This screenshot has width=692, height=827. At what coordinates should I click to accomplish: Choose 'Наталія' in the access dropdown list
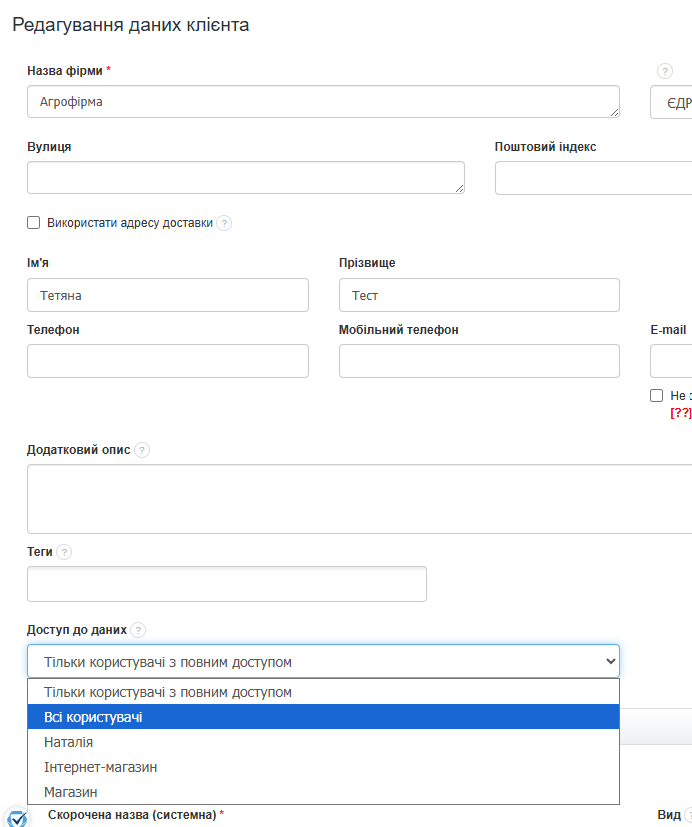click(323, 742)
